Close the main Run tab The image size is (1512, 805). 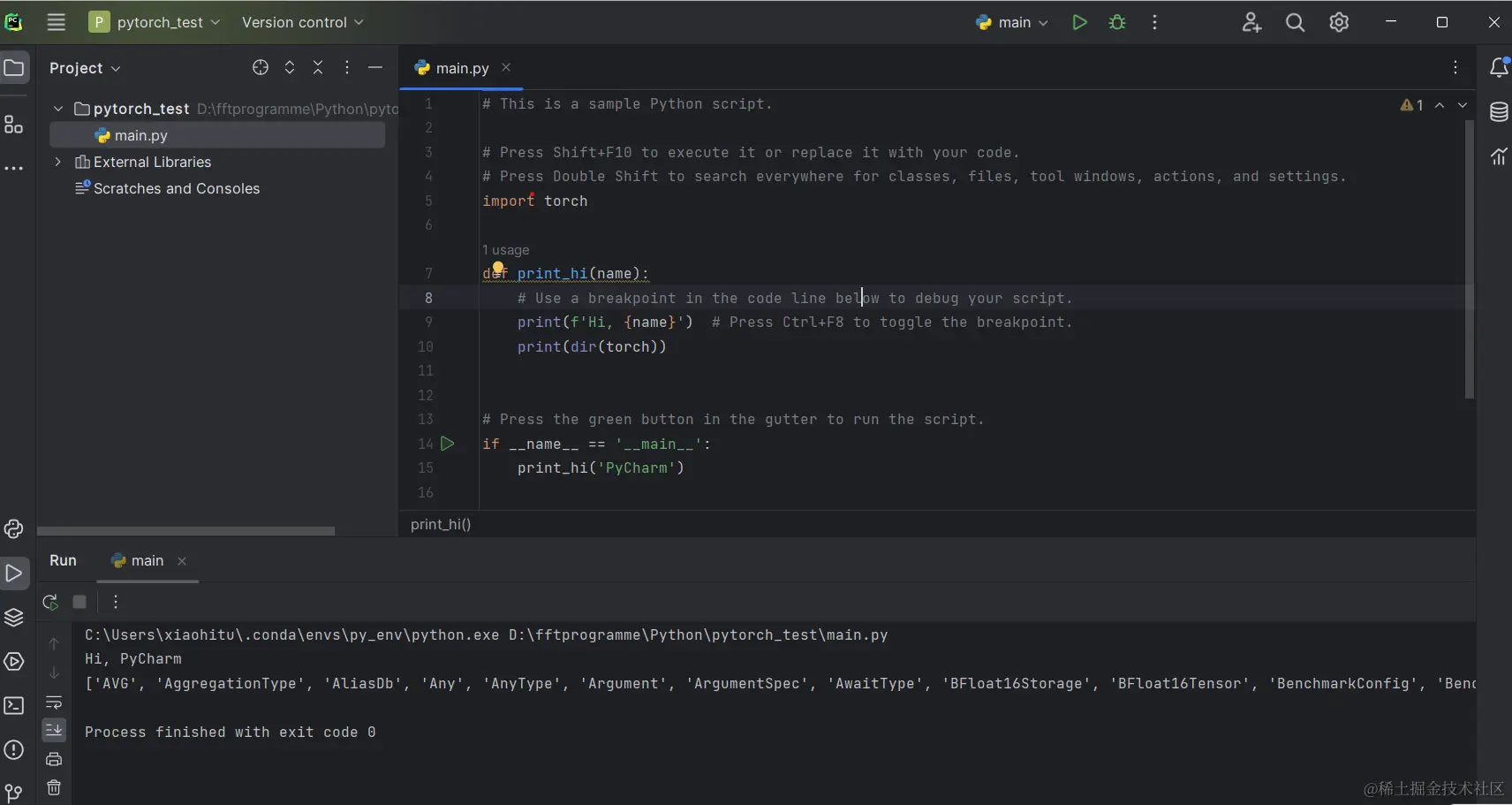182,561
